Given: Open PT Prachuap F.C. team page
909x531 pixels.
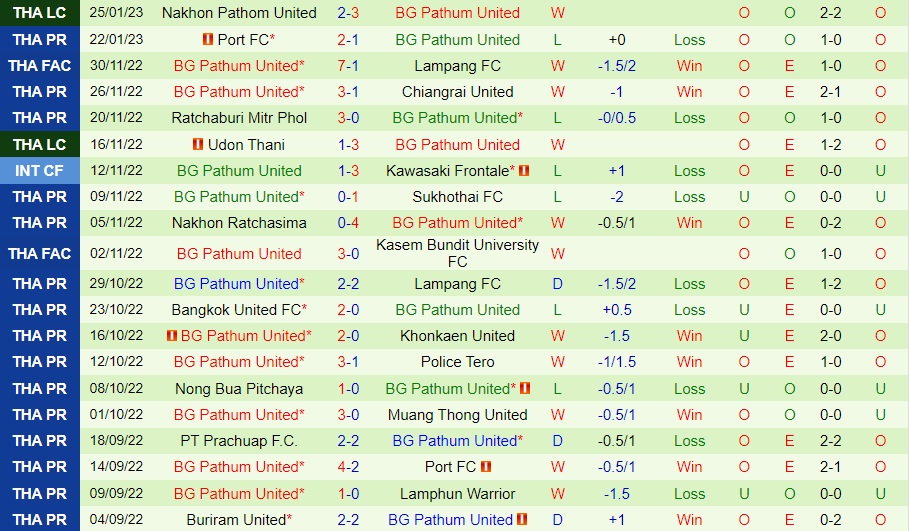Looking at the screenshot, I should point(239,441).
